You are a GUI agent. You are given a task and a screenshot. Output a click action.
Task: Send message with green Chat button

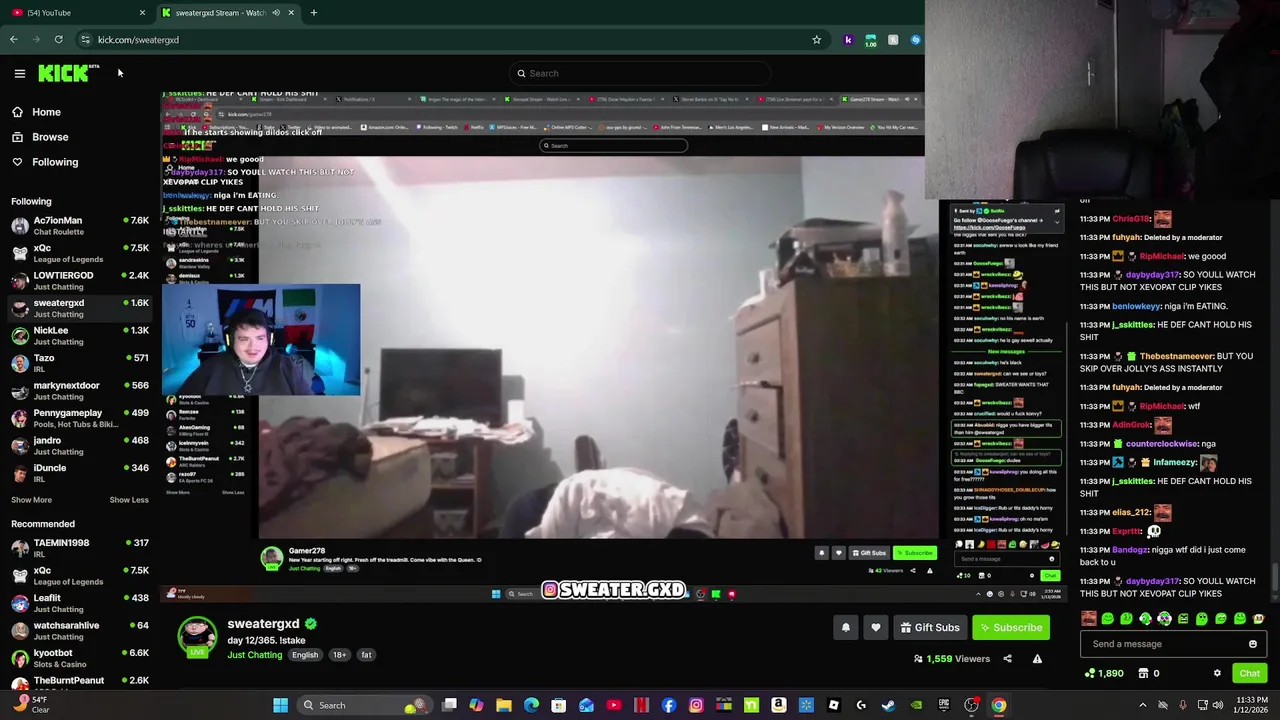pyautogui.click(x=1249, y=674)
